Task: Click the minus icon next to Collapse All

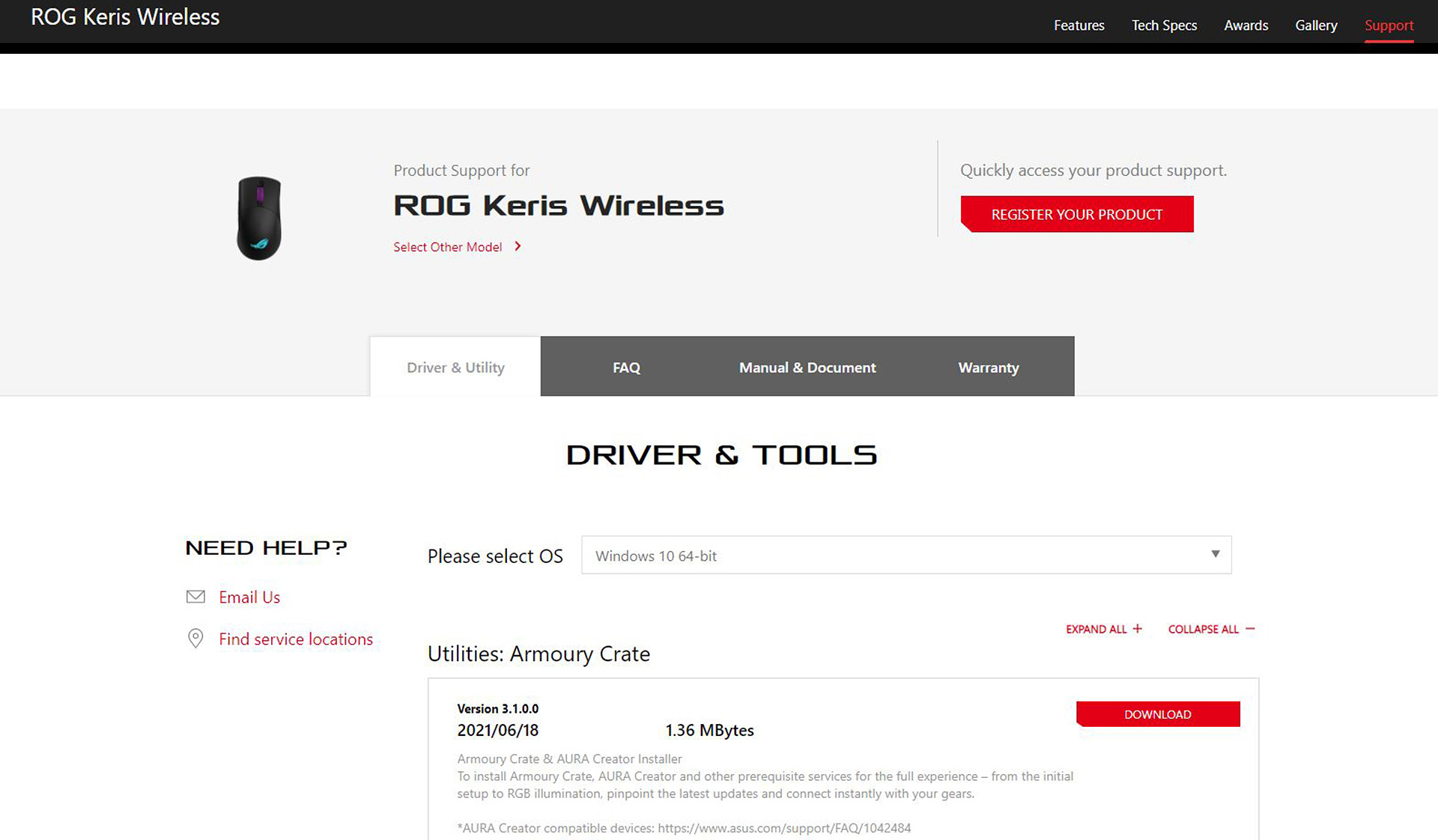Action: (x=1250, y=629)
